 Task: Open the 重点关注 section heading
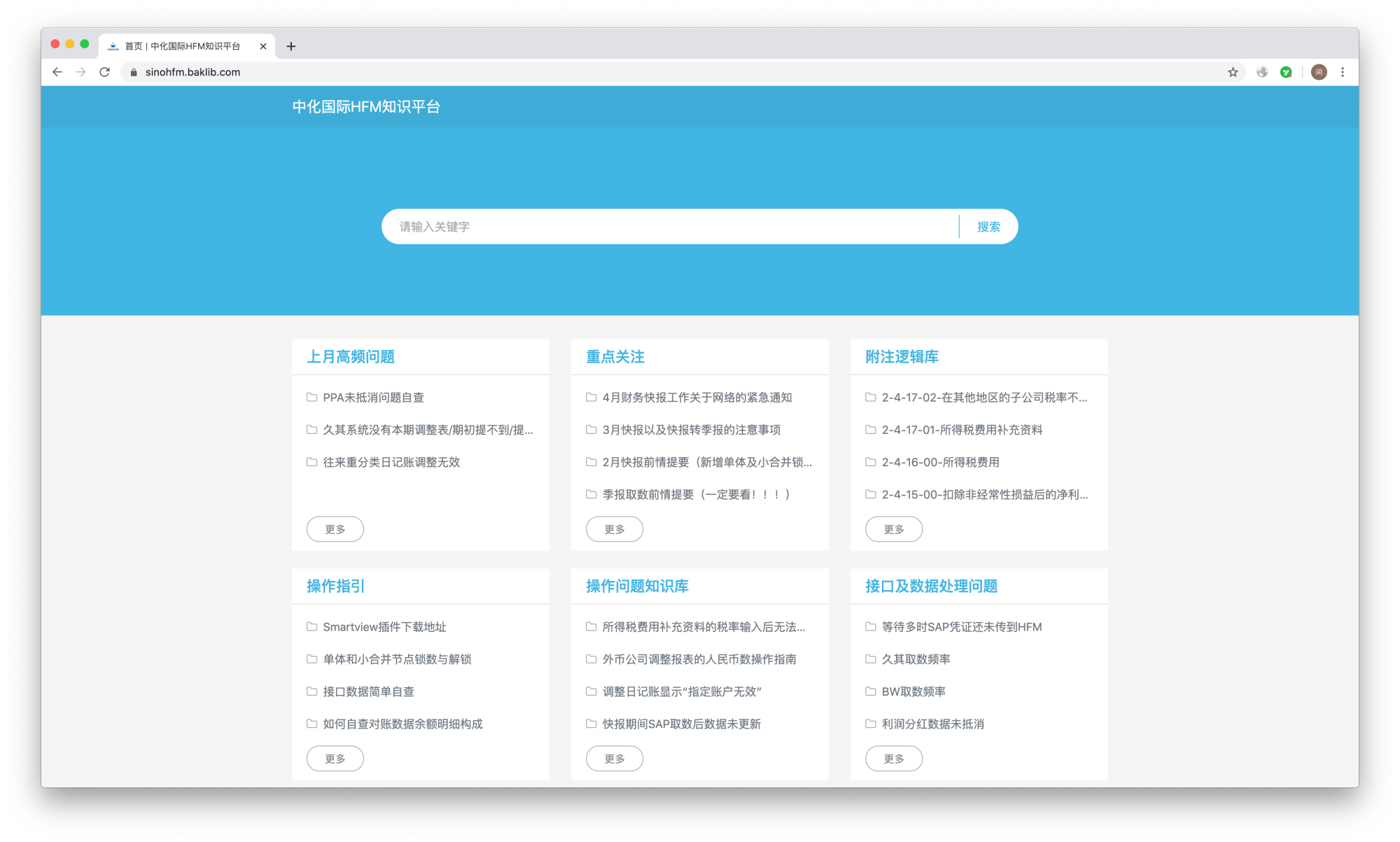point(615,357)
